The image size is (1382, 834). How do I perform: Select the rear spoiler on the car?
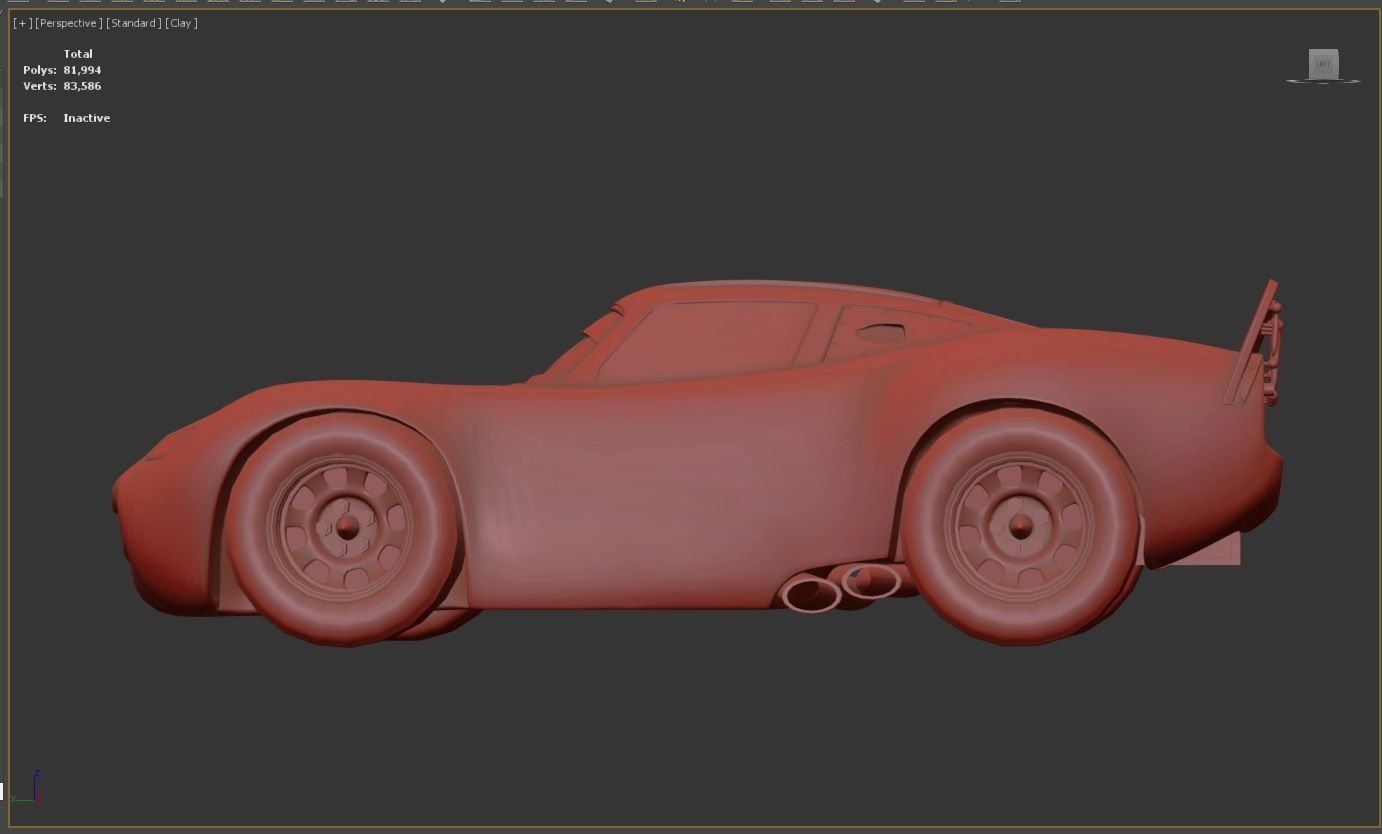click(1254, 344)
